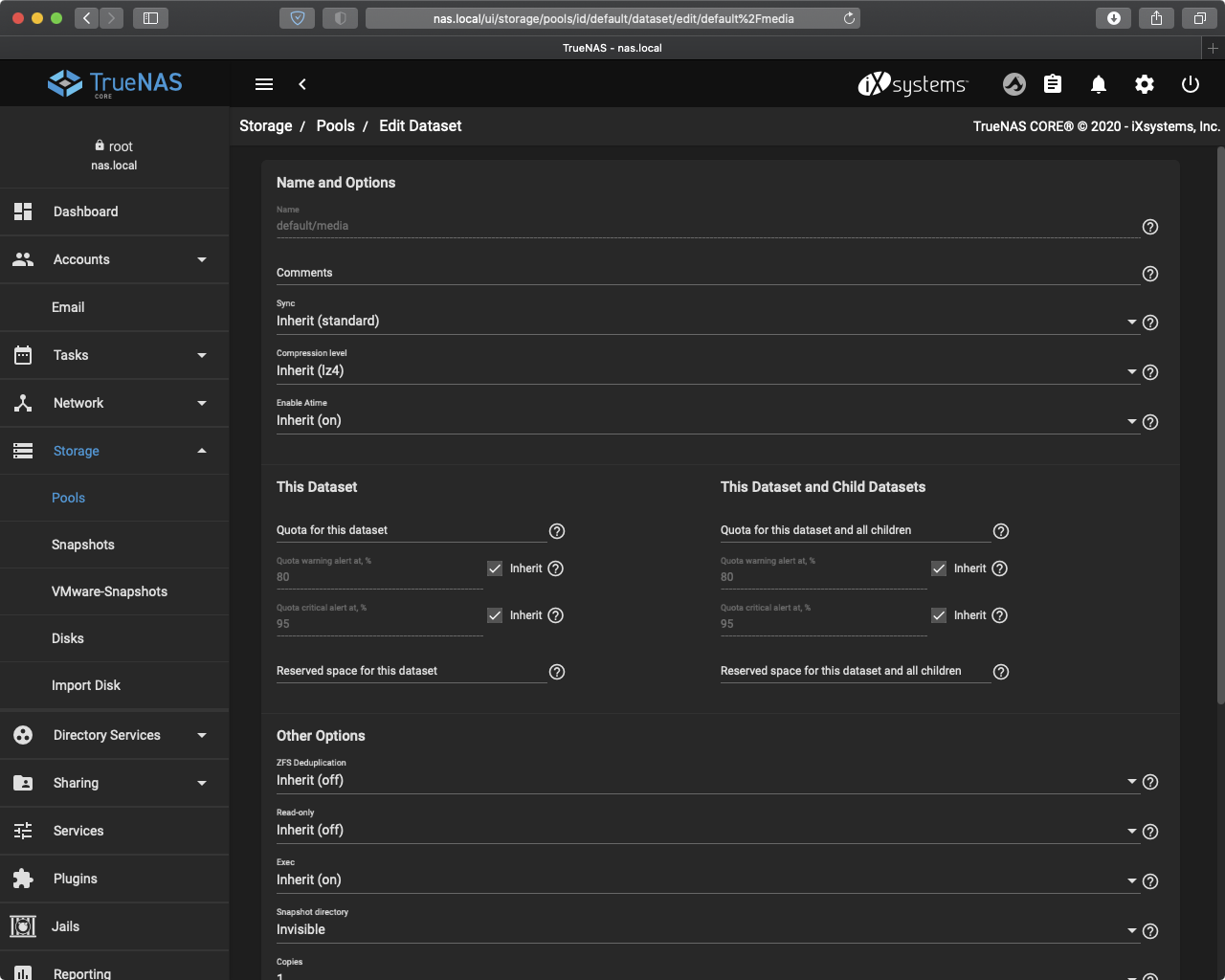Open the Sync dropdown

click(708, 321)
